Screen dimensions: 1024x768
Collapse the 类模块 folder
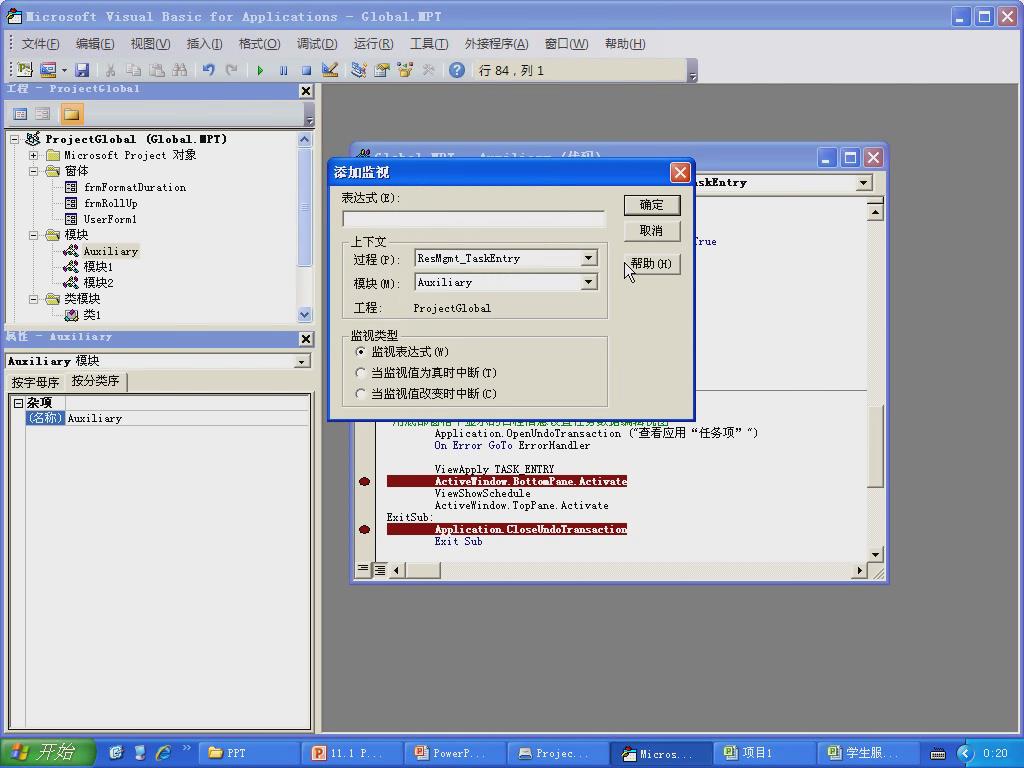pyautogui.click(x=33, y=299)
